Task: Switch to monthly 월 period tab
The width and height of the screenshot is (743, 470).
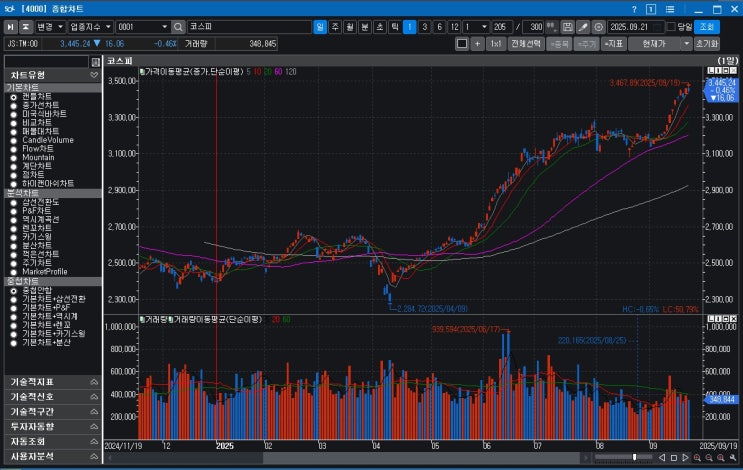Action: pyautogui.click(x=350, y=27)
